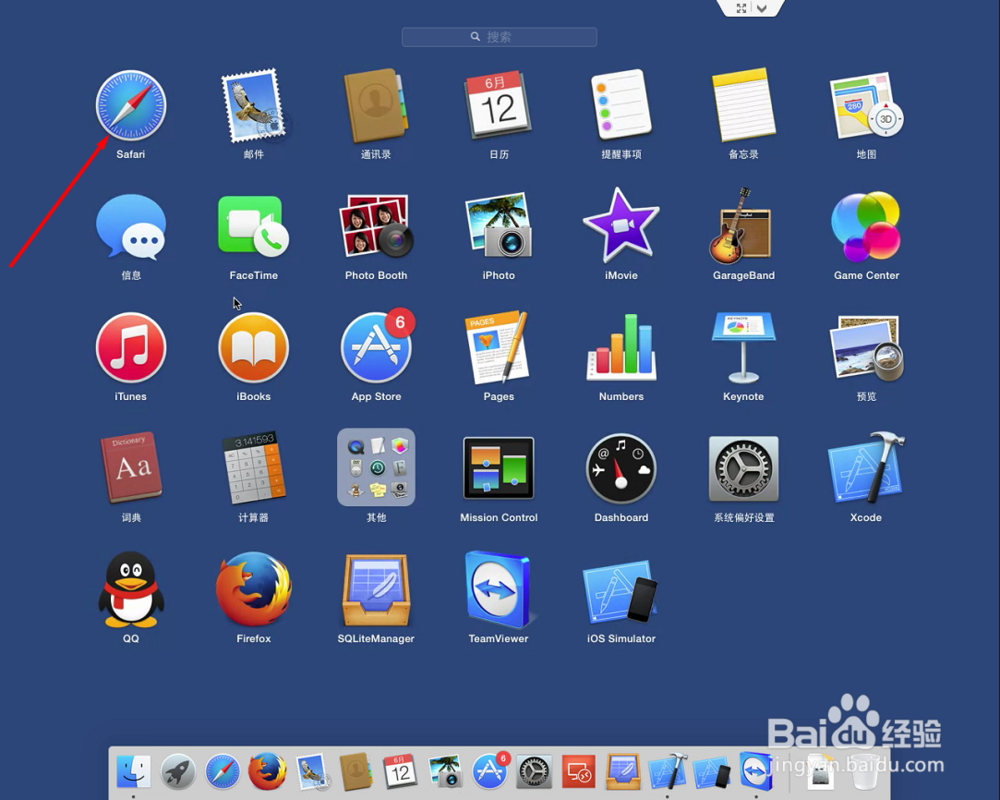Image resolution: width=1000 pixels, height=800 pixels.
Task: Click the 搜索 search field
Action: pos(499,37)
